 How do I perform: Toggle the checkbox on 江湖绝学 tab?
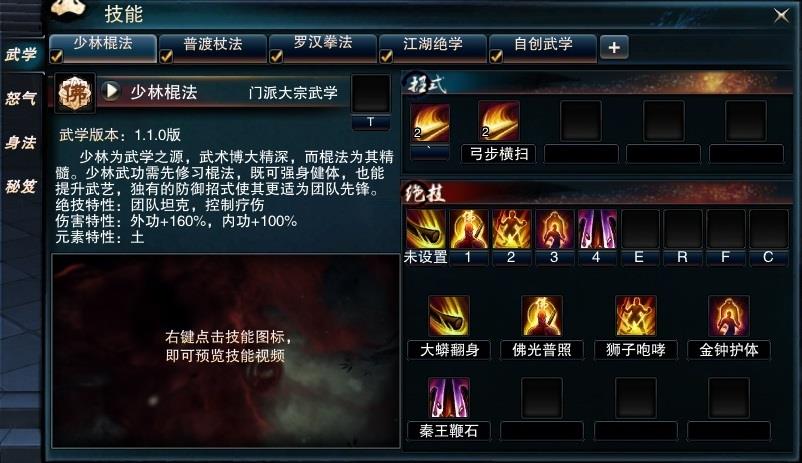[x=386, y=56]
